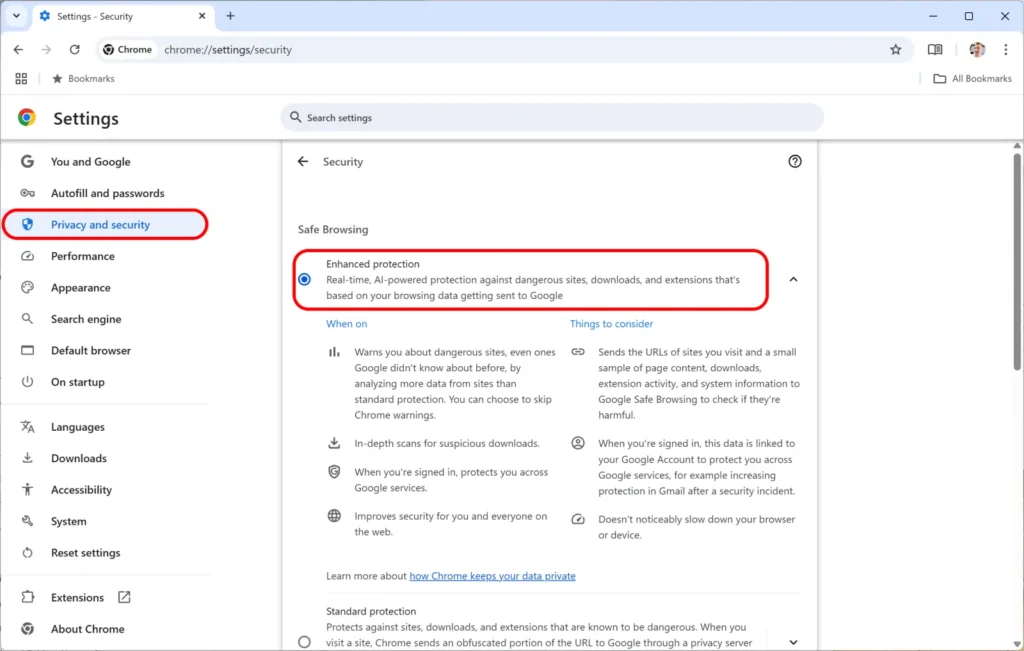Open the Chrome three-dot menu
Image resolution: width=1024 pixels, height=651 pixels.
click(x=1005, y=49)
